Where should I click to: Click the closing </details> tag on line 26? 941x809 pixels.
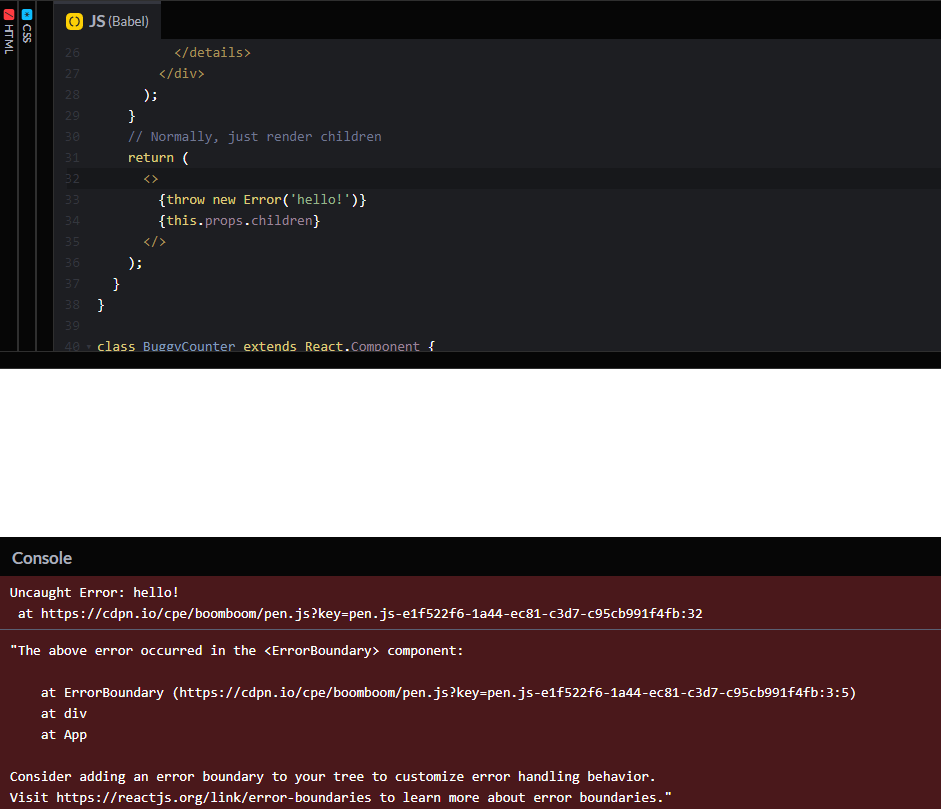click(x=212, y=53)
